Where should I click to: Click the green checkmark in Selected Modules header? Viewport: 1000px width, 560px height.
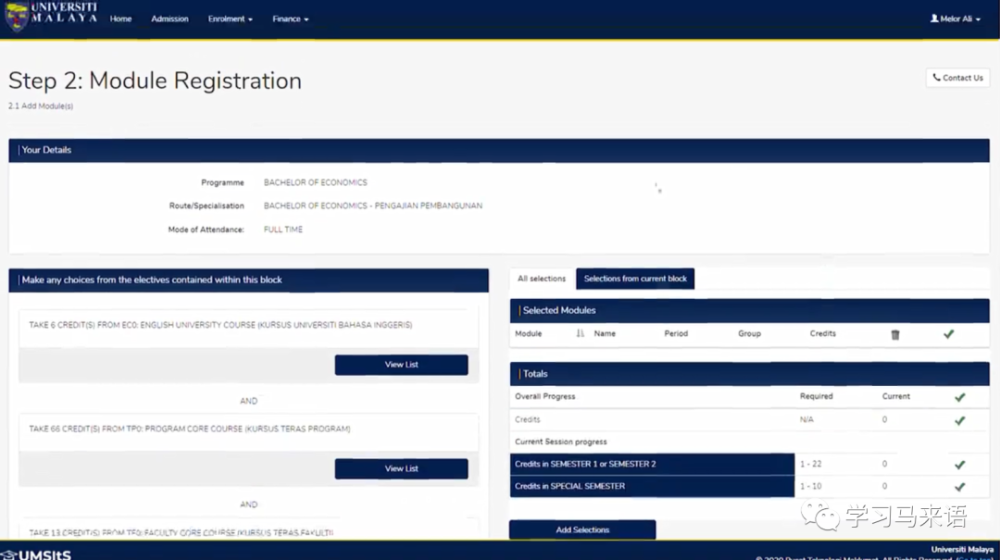click(x=948, y=334)
